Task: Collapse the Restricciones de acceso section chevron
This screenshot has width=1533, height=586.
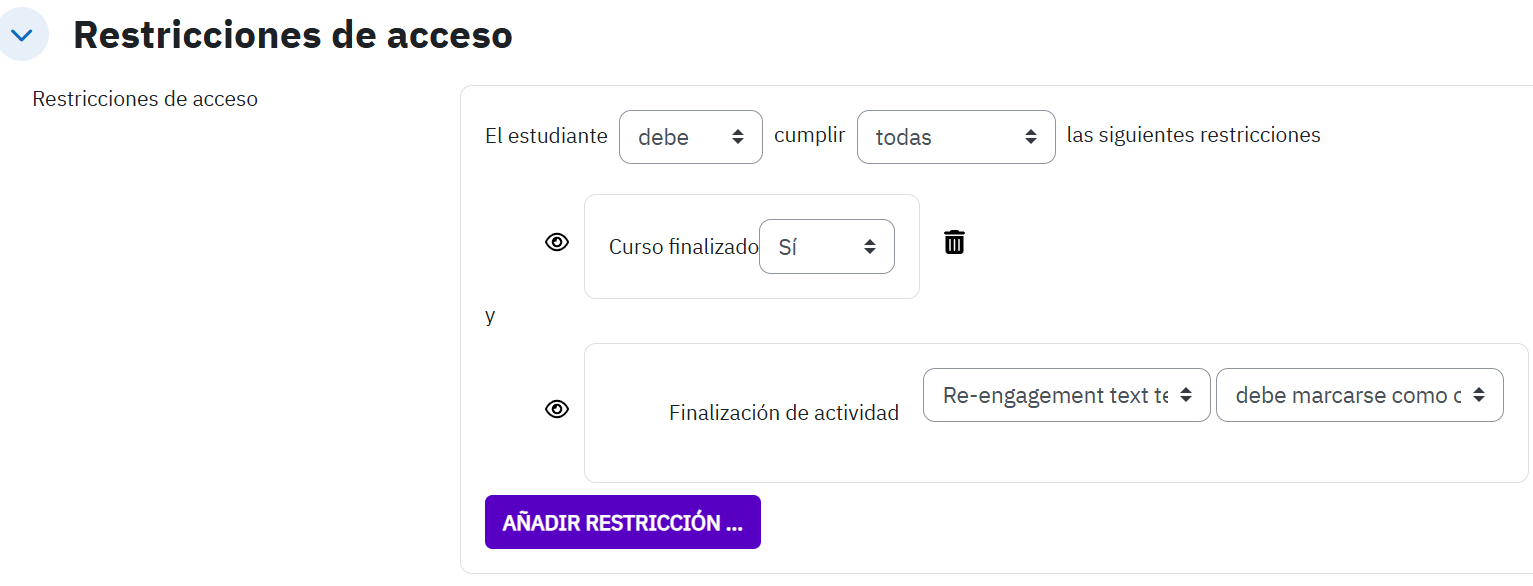Action: (22, 36)
